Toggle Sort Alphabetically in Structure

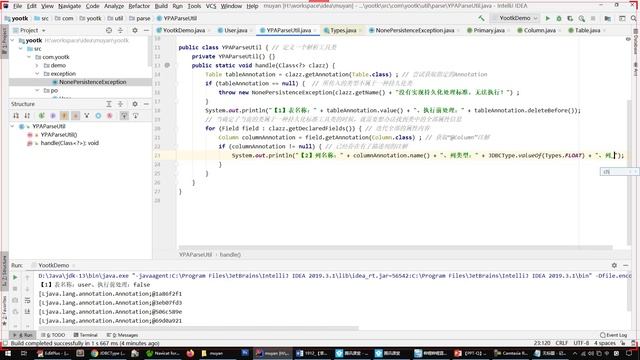[27, 116]
